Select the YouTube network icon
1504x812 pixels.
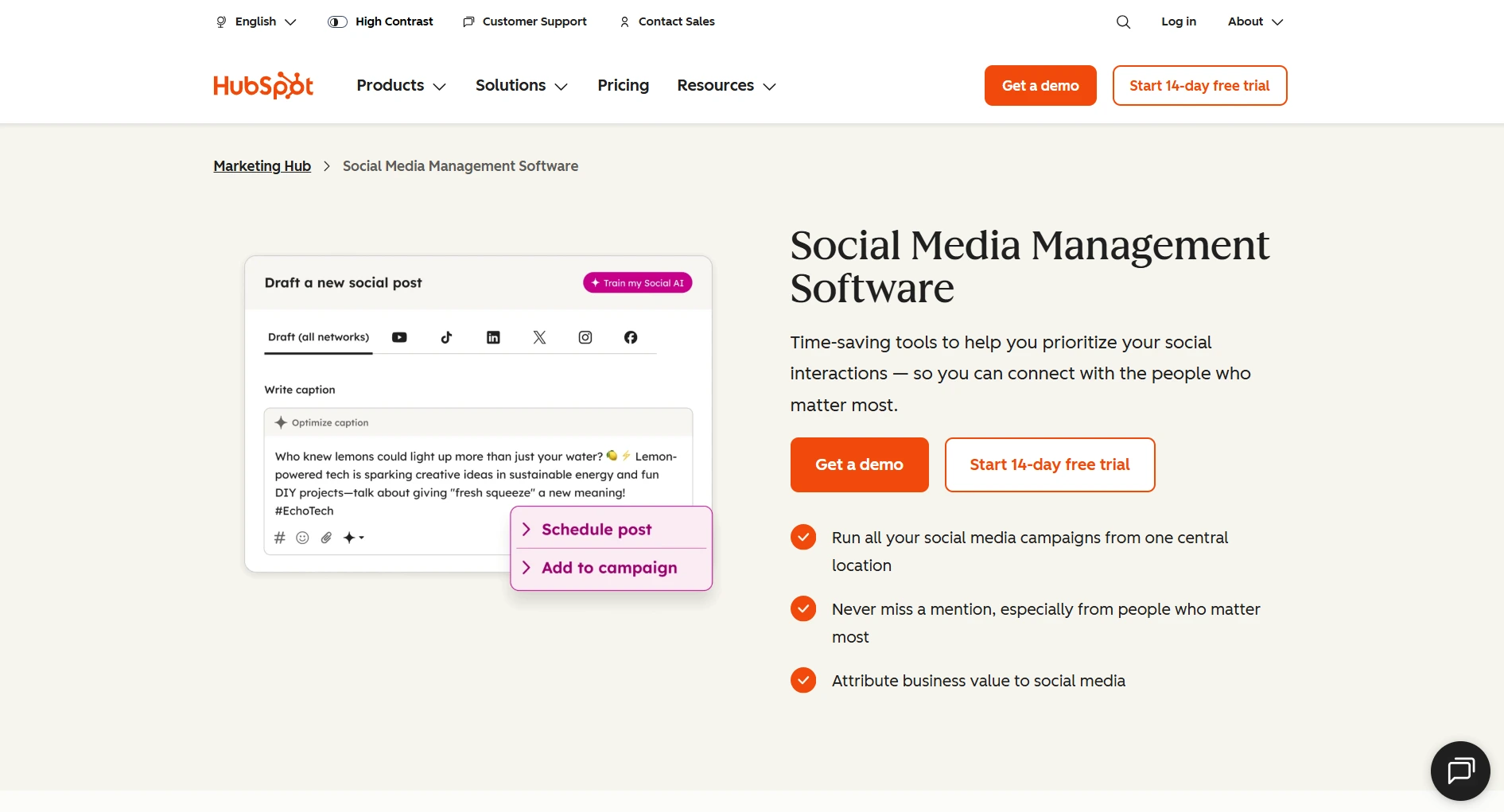399,337
